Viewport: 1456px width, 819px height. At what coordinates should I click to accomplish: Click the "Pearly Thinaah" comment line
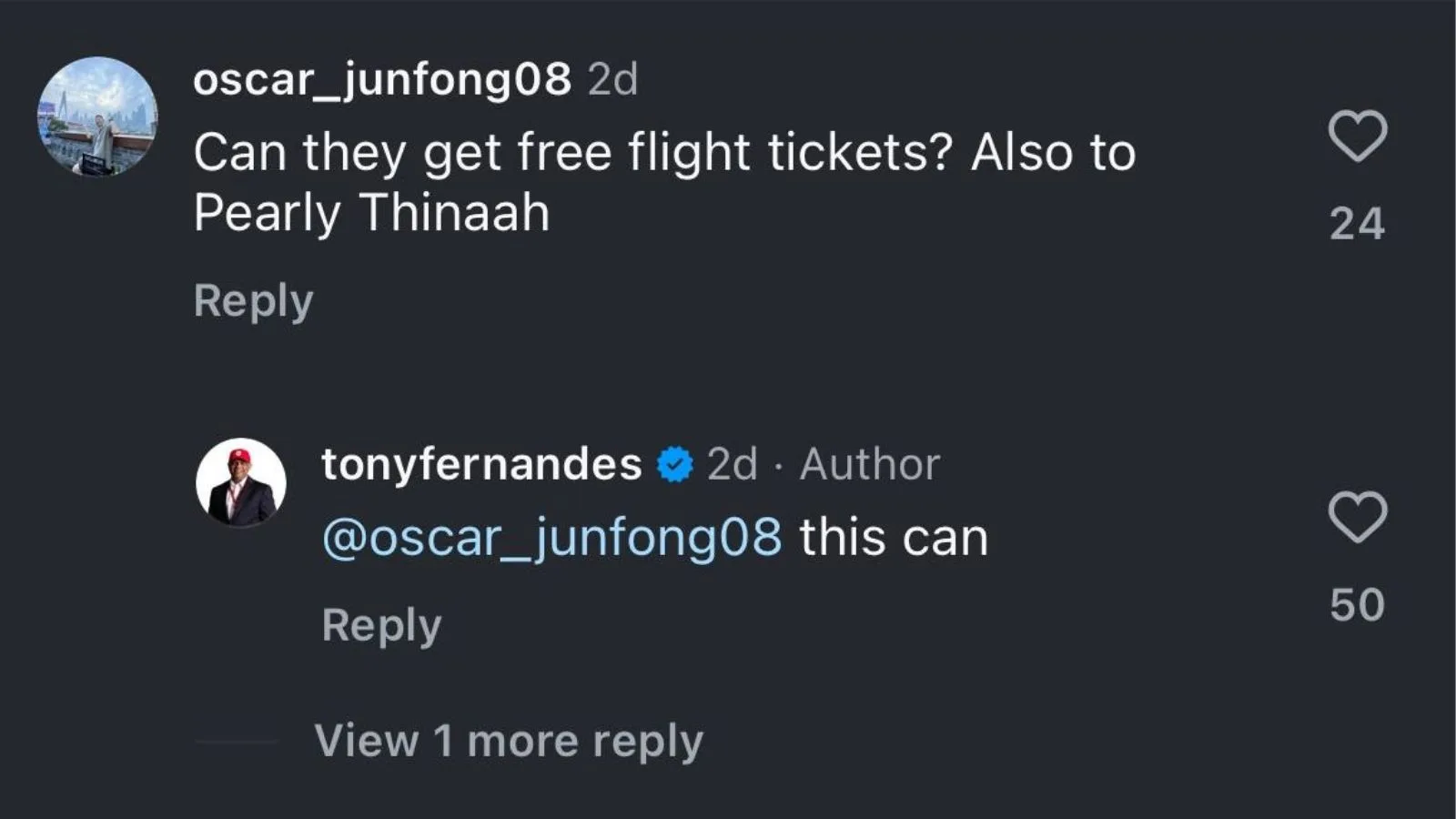point(371,213)
